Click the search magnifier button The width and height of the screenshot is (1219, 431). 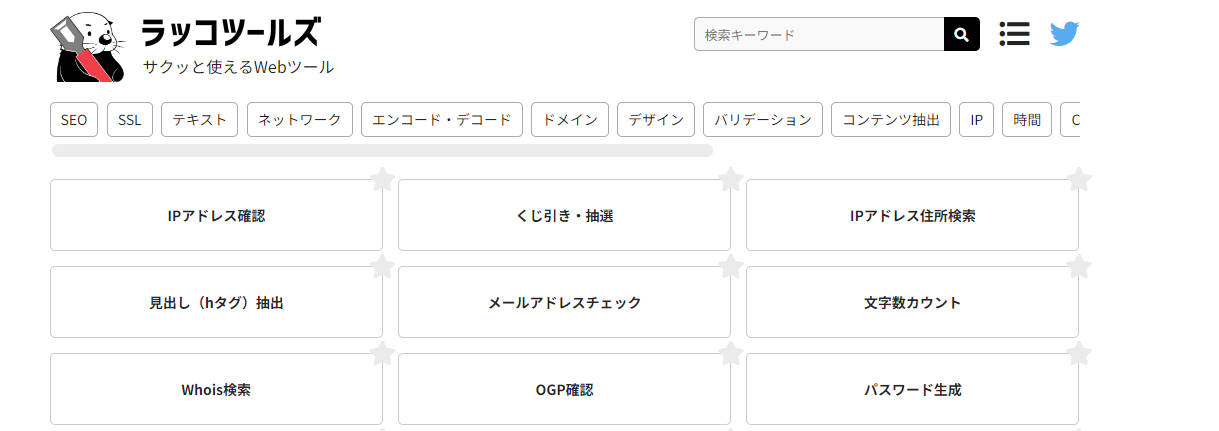coord(961,35)
